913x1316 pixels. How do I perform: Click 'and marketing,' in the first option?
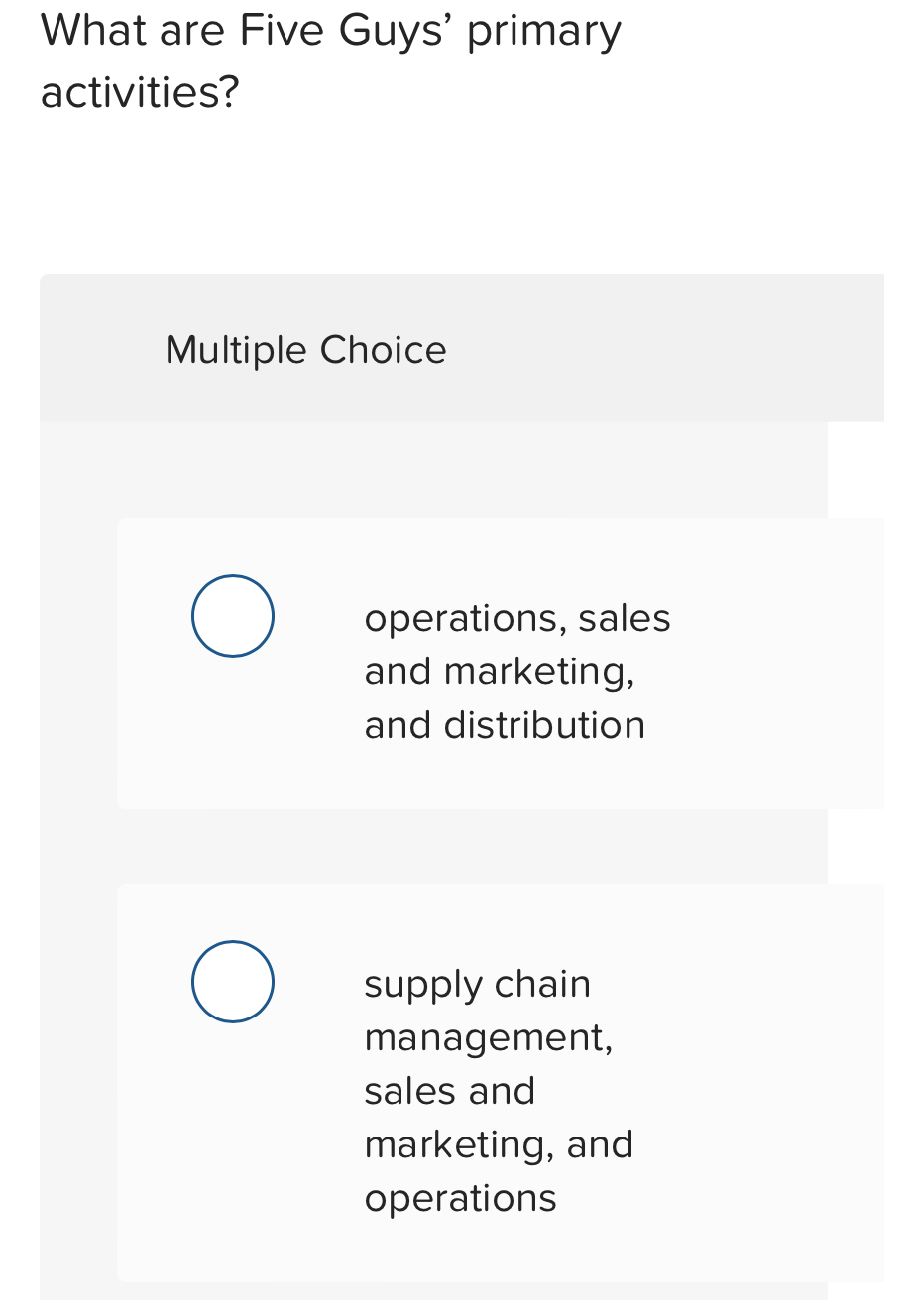point(499,671)
